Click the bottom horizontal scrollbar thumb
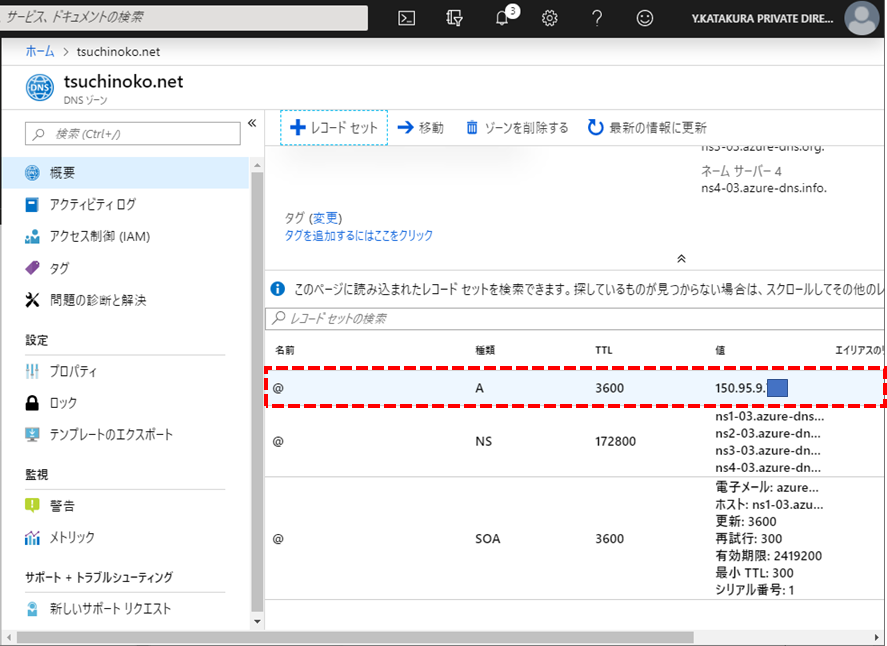 point(355,637)
